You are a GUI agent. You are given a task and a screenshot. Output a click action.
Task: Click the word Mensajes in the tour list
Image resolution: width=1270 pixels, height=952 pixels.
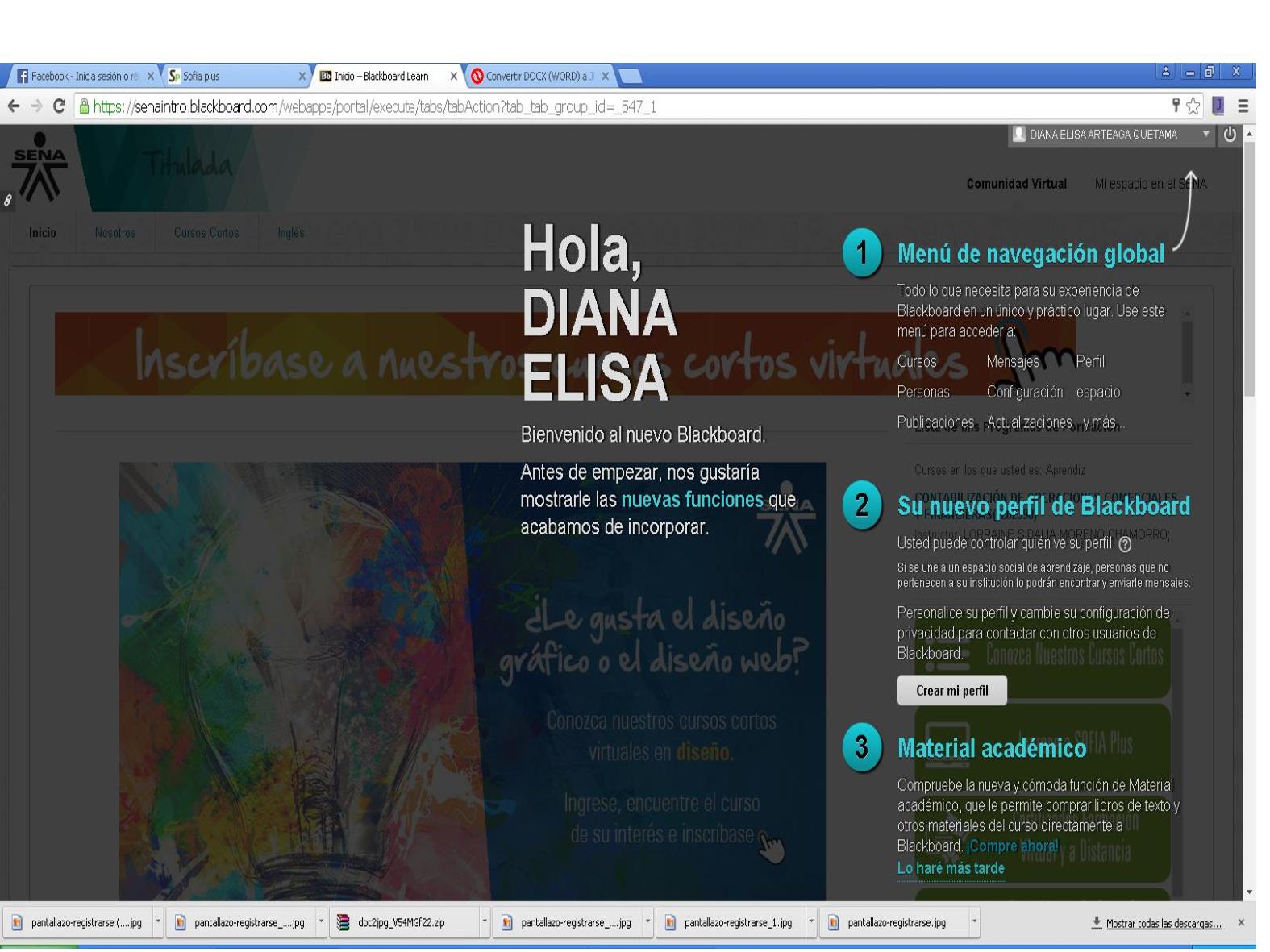click(1013, 361)
